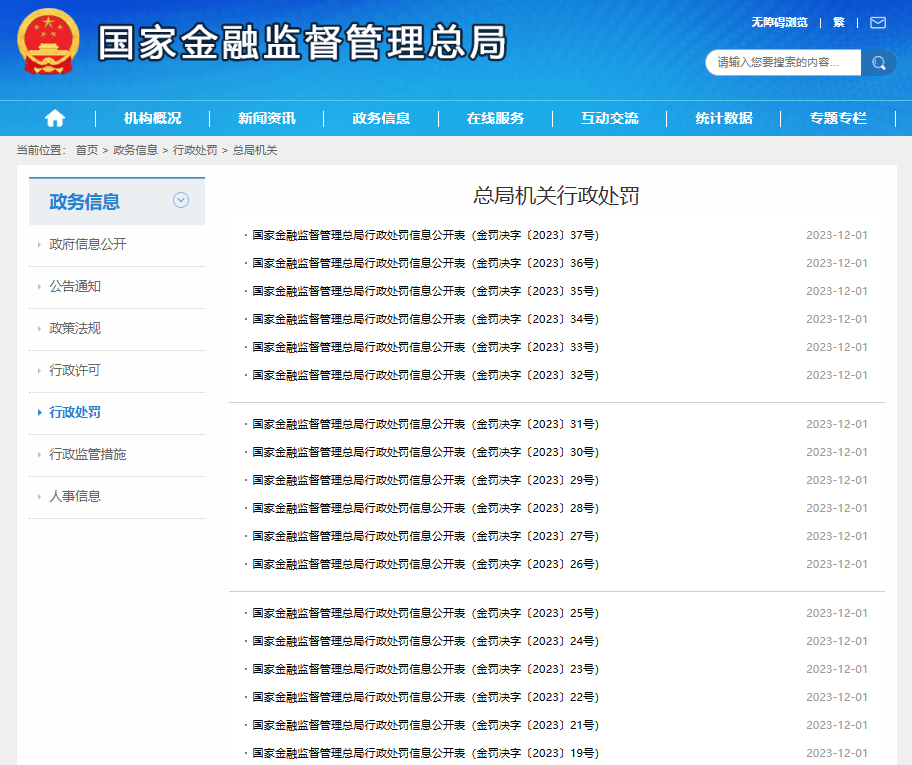The height and width of the screenshot is (765, 912).
Task: Click the home icon in the navigation bar
Action: pyautogui.click(x=54, y=118)
